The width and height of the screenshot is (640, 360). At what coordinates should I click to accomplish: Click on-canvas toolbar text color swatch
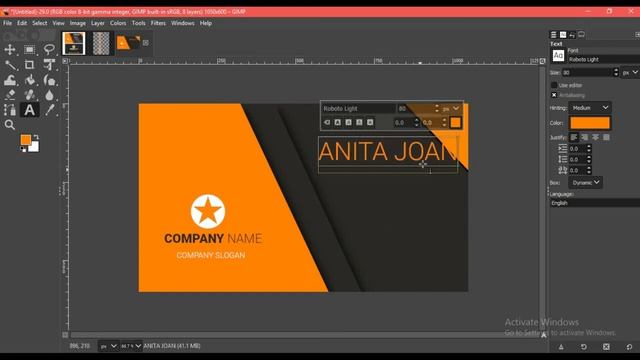click(x=456, y=122)
